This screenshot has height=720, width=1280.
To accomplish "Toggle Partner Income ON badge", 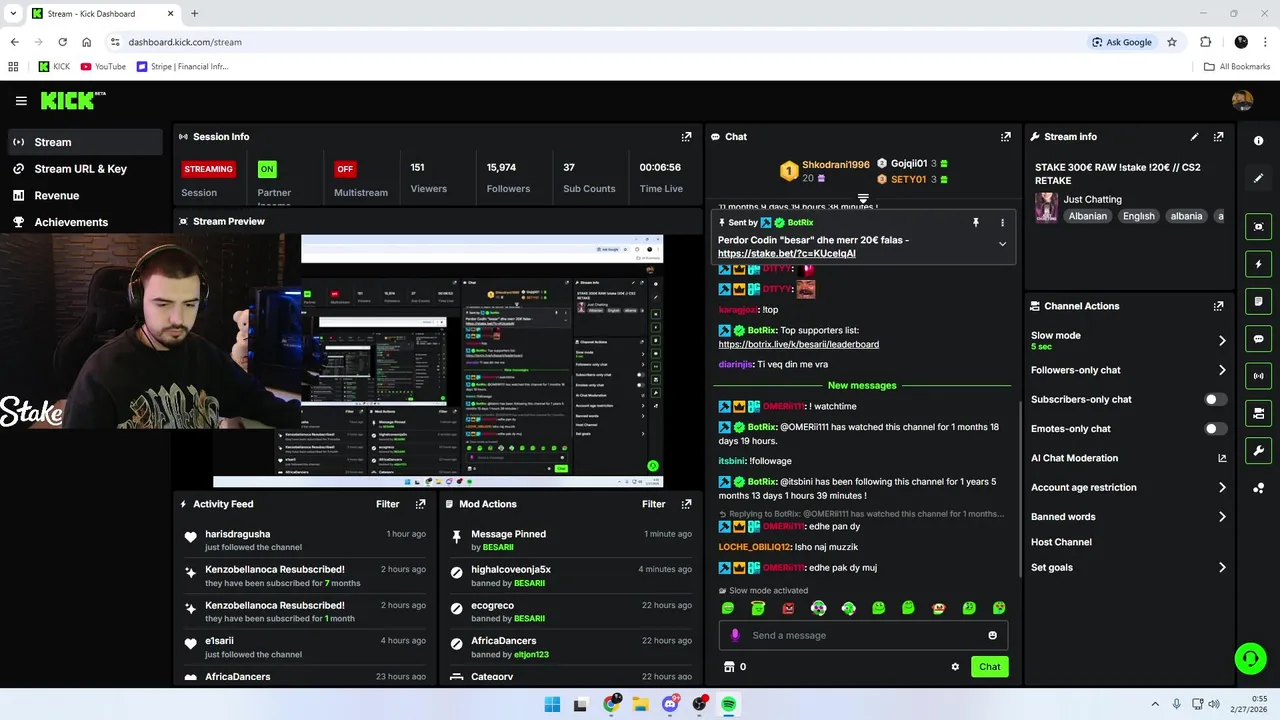I will [x=267, y=169].
